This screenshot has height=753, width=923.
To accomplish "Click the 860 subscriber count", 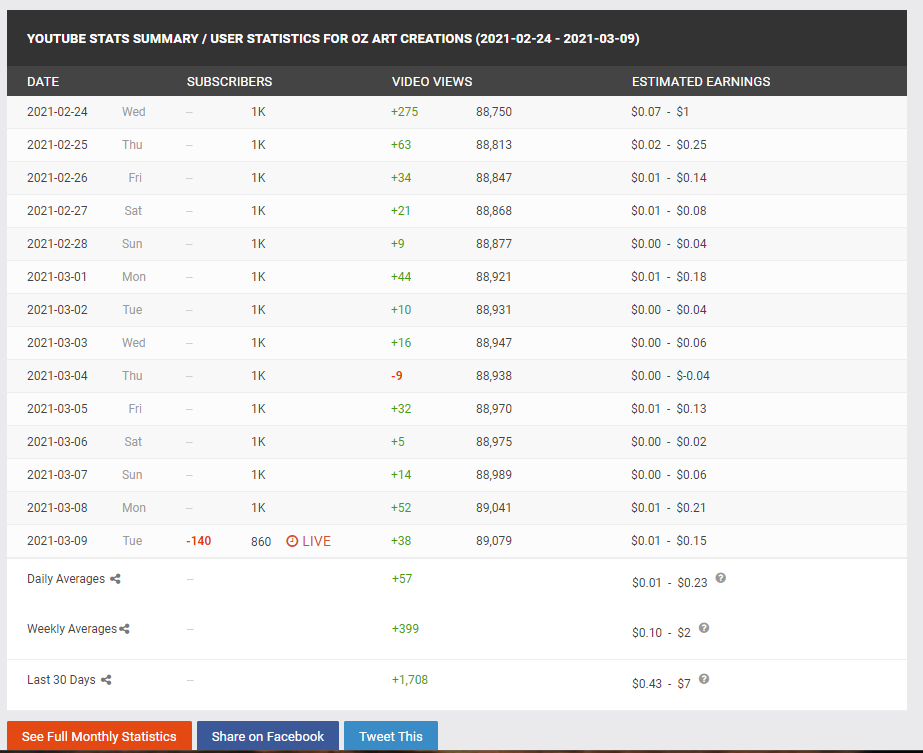I will coord(261,541).
